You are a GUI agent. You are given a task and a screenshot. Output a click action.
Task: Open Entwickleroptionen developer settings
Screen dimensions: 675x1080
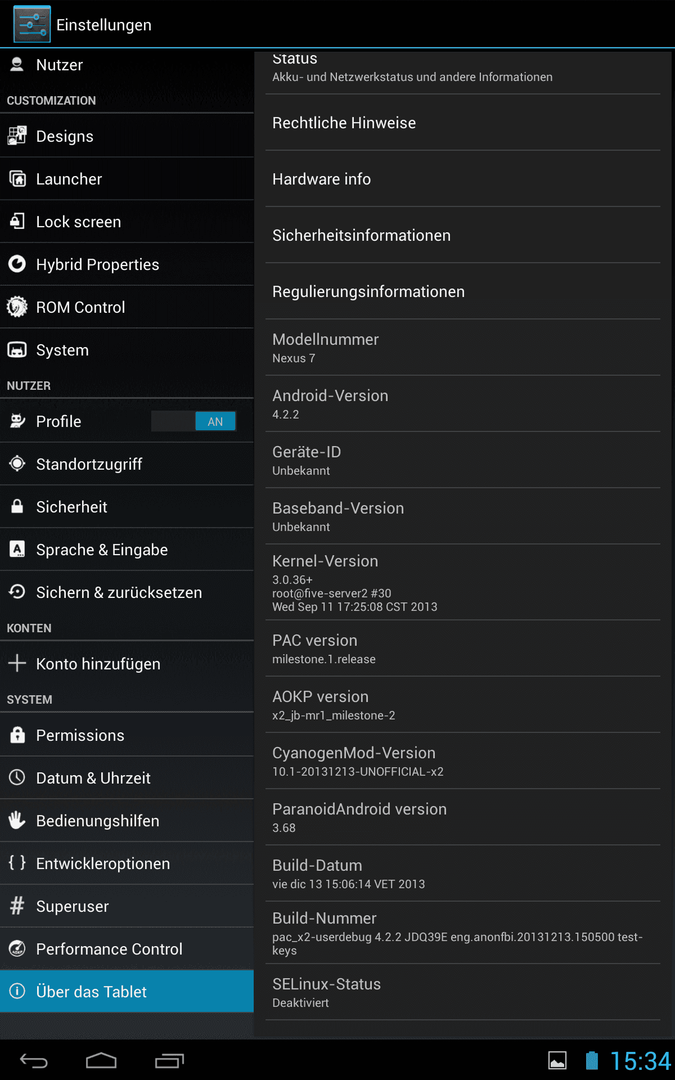127,864
